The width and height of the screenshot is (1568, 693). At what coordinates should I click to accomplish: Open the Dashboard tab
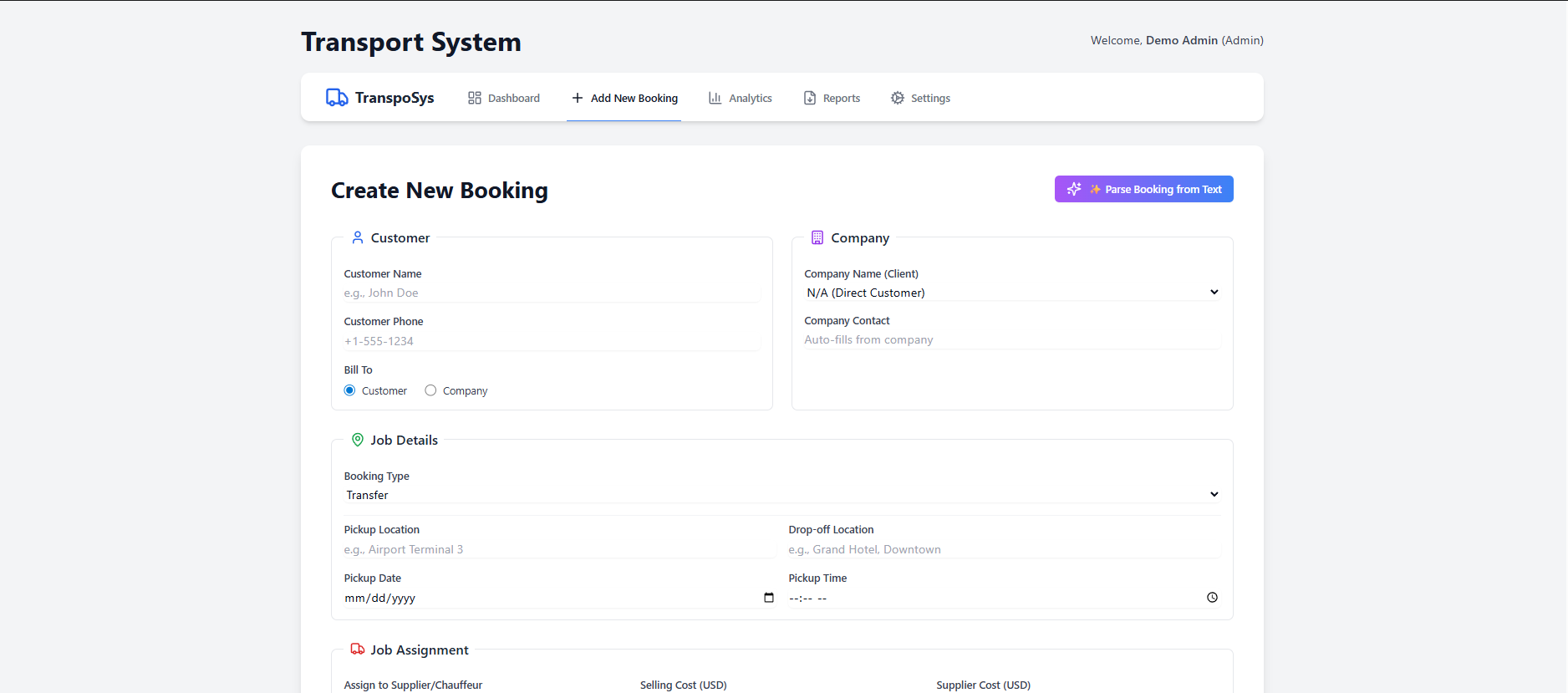tap(504, 98)
